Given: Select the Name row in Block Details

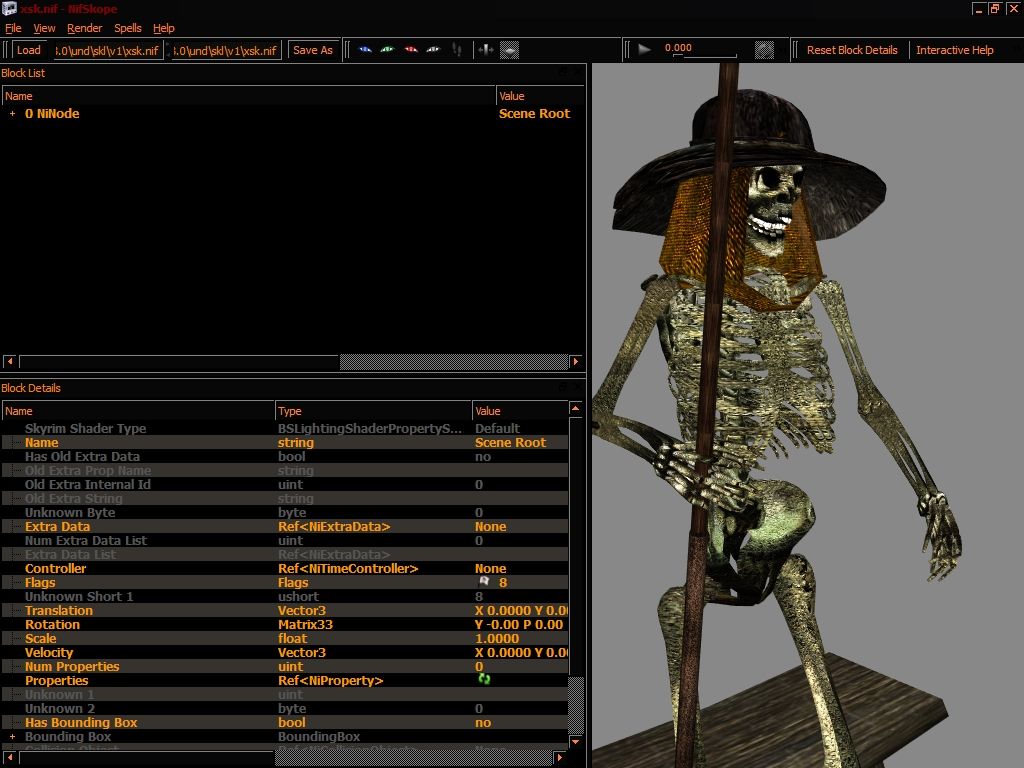Looking at the screenshot, I should coord(285,442).
